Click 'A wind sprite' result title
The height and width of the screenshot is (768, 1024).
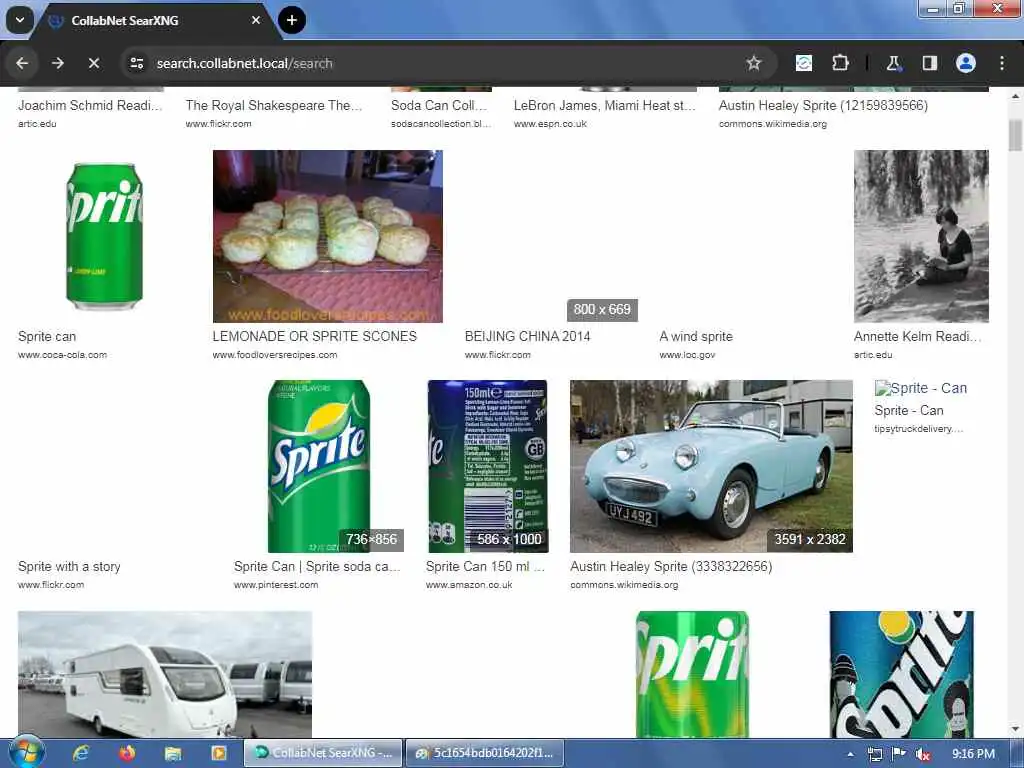(696, 336)
